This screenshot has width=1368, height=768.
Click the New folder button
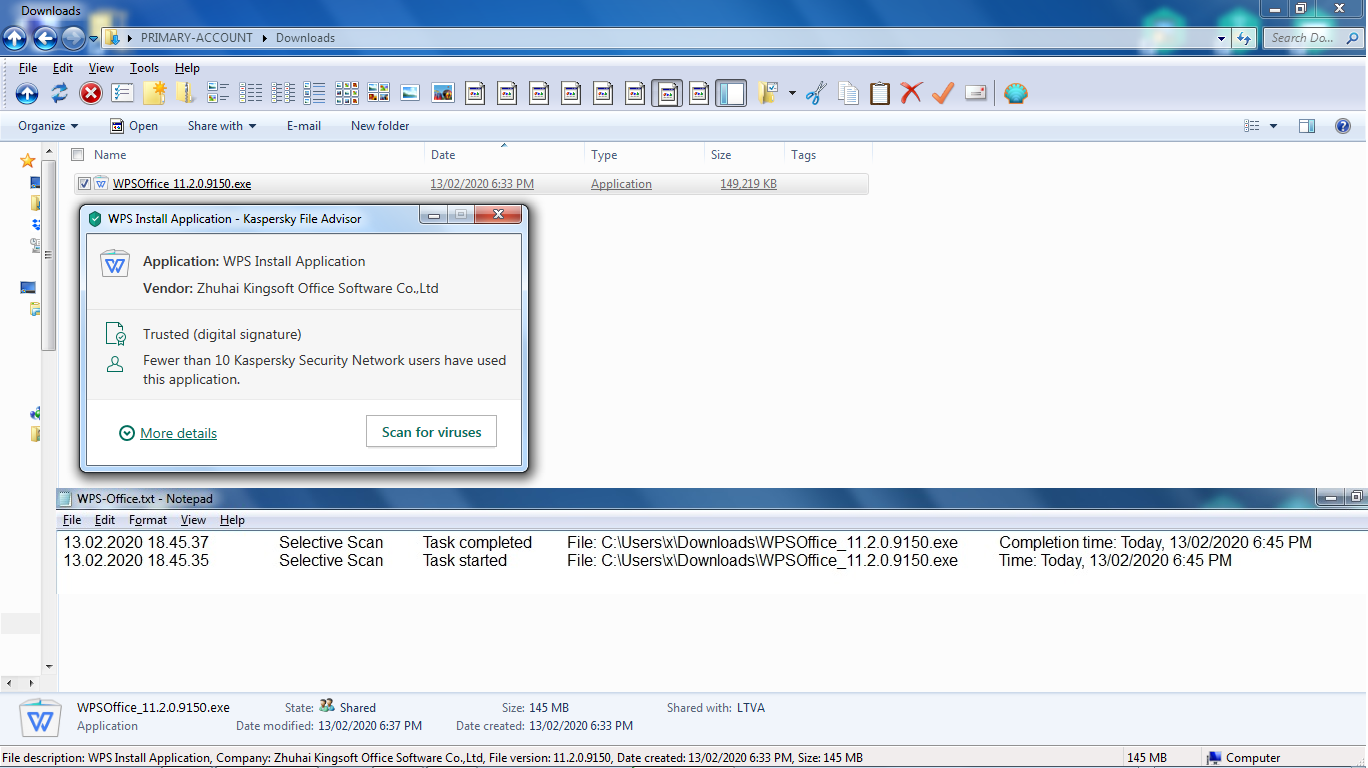tap(380, 126)
